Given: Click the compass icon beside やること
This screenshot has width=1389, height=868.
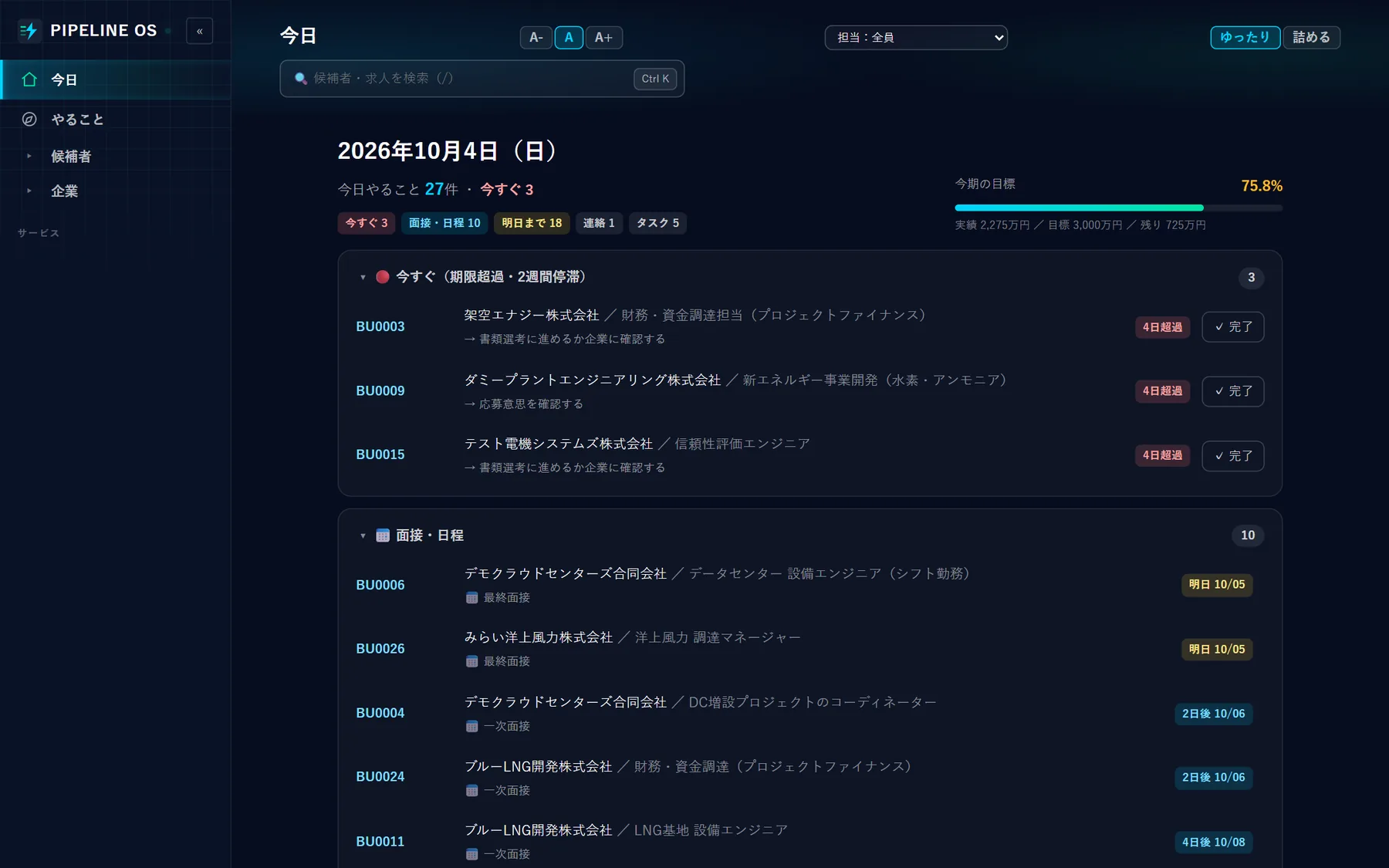Looking at the screenshot, I should point(29,119).
